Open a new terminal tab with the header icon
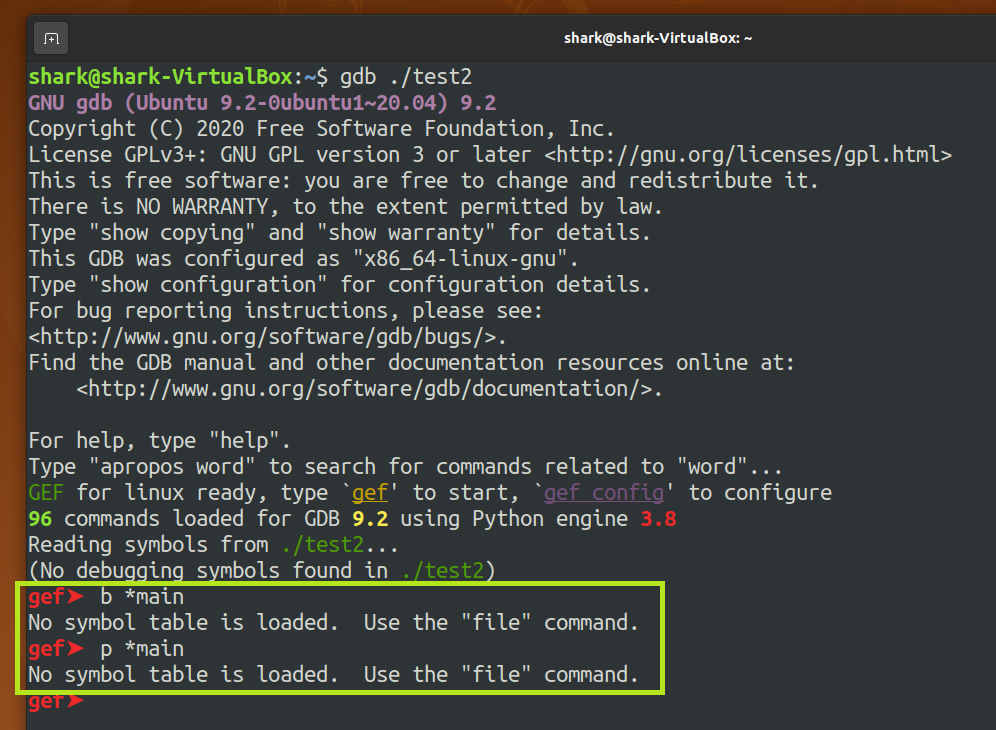This screenshot has width=996, height=730. (51, 39)
